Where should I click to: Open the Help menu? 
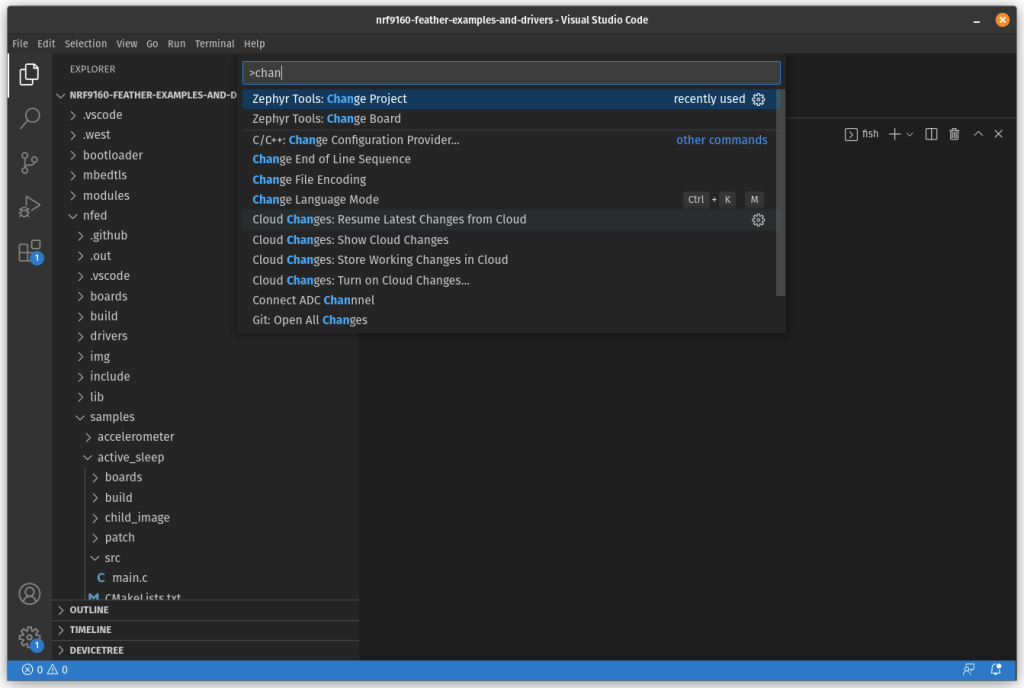coord(255,44)
